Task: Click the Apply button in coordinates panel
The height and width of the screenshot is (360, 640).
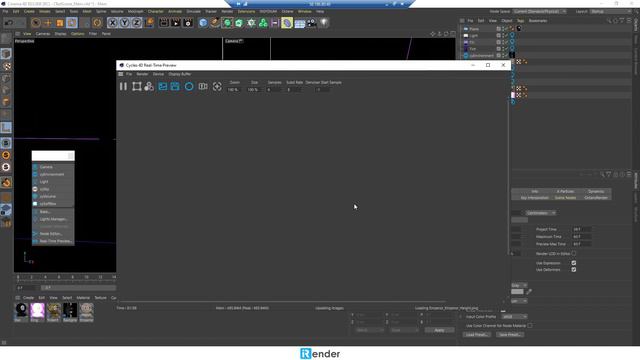Action: pos(439,330)
